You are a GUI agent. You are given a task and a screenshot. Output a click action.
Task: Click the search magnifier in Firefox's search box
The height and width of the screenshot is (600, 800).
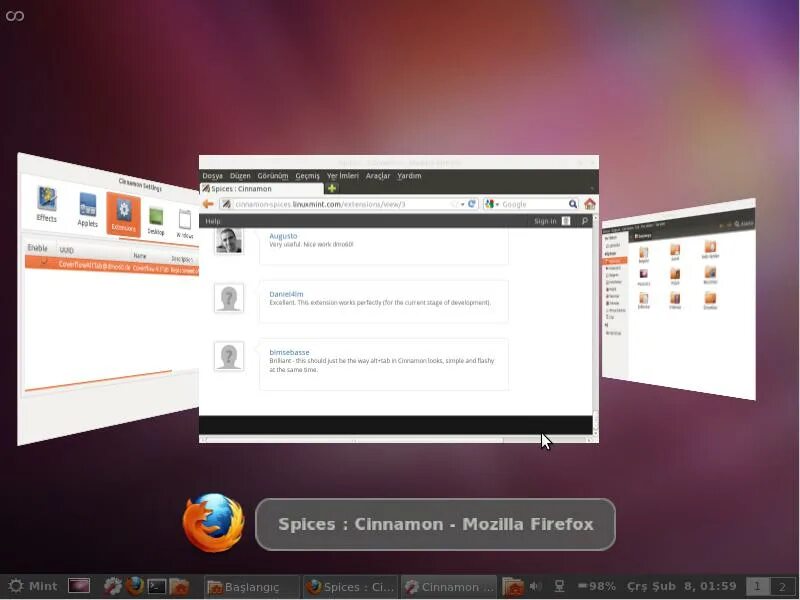click(x=573, y=204)
